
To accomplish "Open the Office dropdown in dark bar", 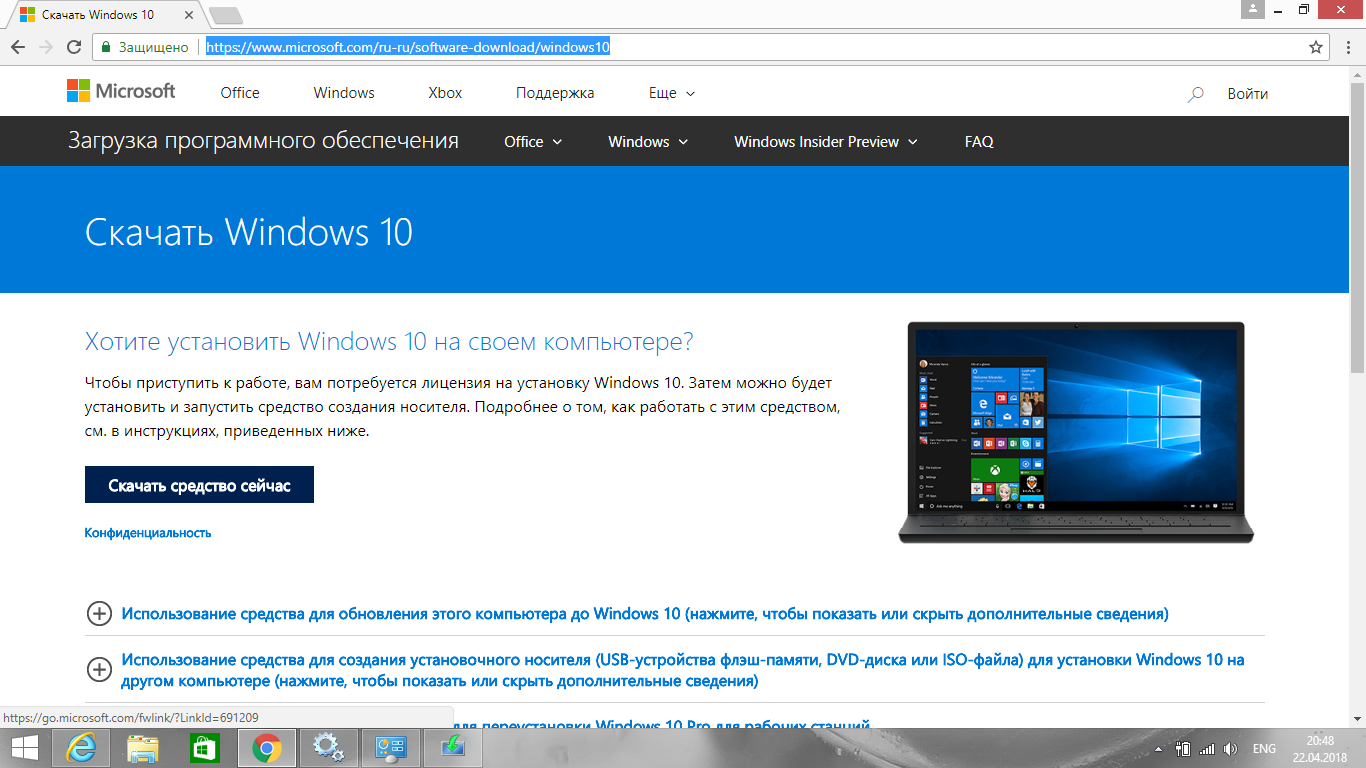I will click(x=533, y=142).
